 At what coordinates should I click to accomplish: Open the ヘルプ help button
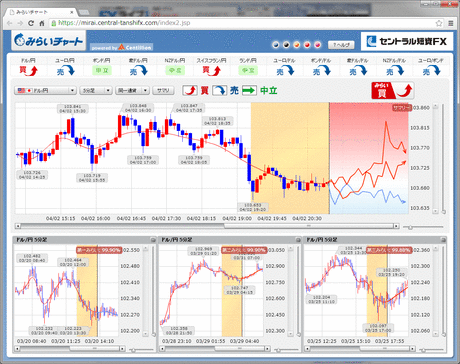click(341, 45)
